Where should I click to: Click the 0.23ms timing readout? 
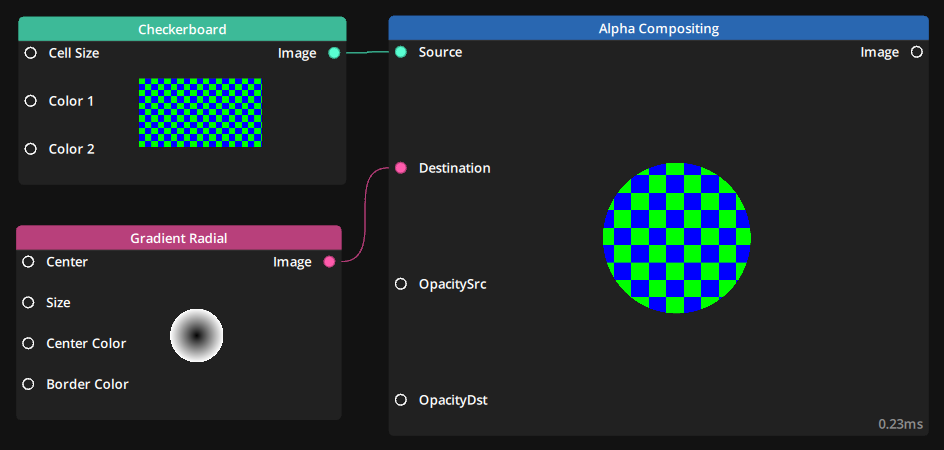(900, 424)
